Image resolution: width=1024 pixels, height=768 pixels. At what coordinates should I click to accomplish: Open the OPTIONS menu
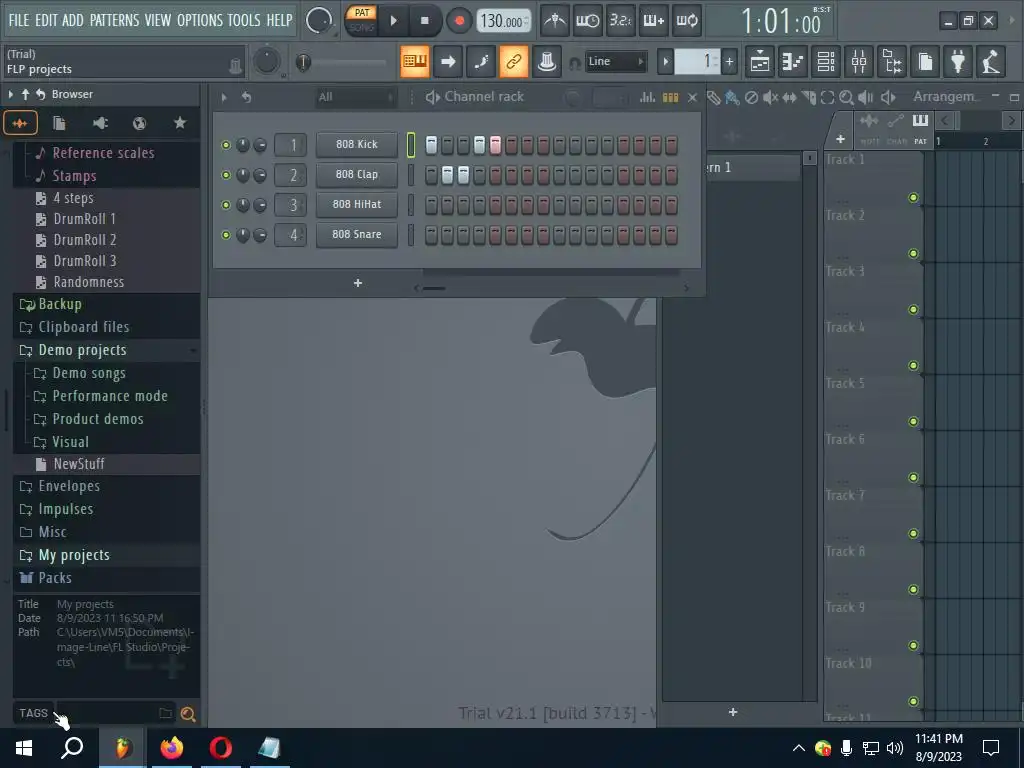[x=200, y=20]
